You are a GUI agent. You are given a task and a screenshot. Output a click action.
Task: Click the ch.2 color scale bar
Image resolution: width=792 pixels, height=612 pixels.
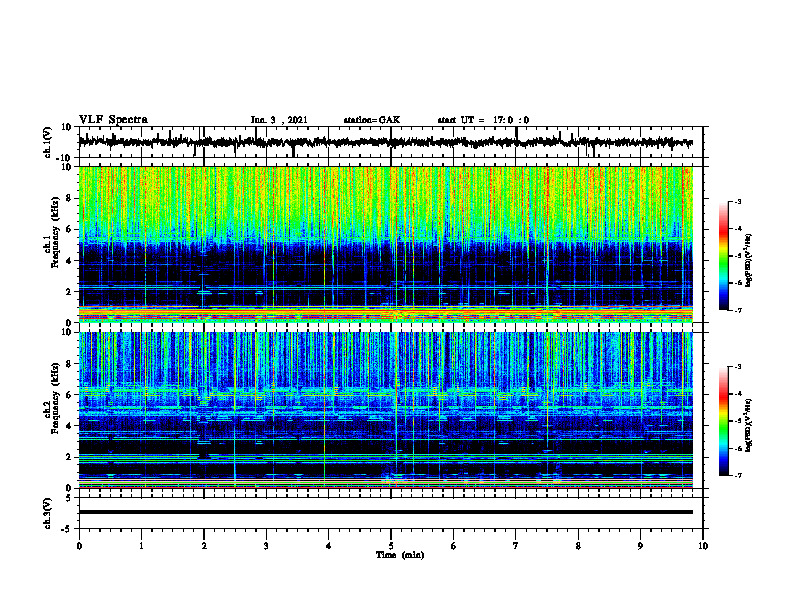pyautogui.click(x=723, y=421)
